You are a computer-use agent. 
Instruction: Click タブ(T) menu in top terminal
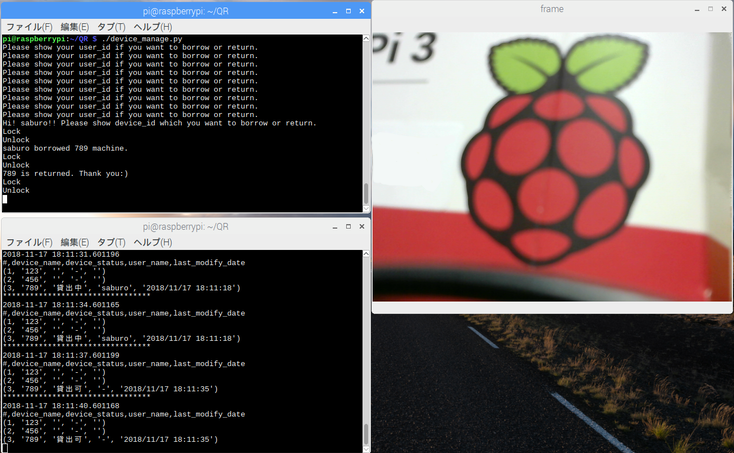(113, 25)
